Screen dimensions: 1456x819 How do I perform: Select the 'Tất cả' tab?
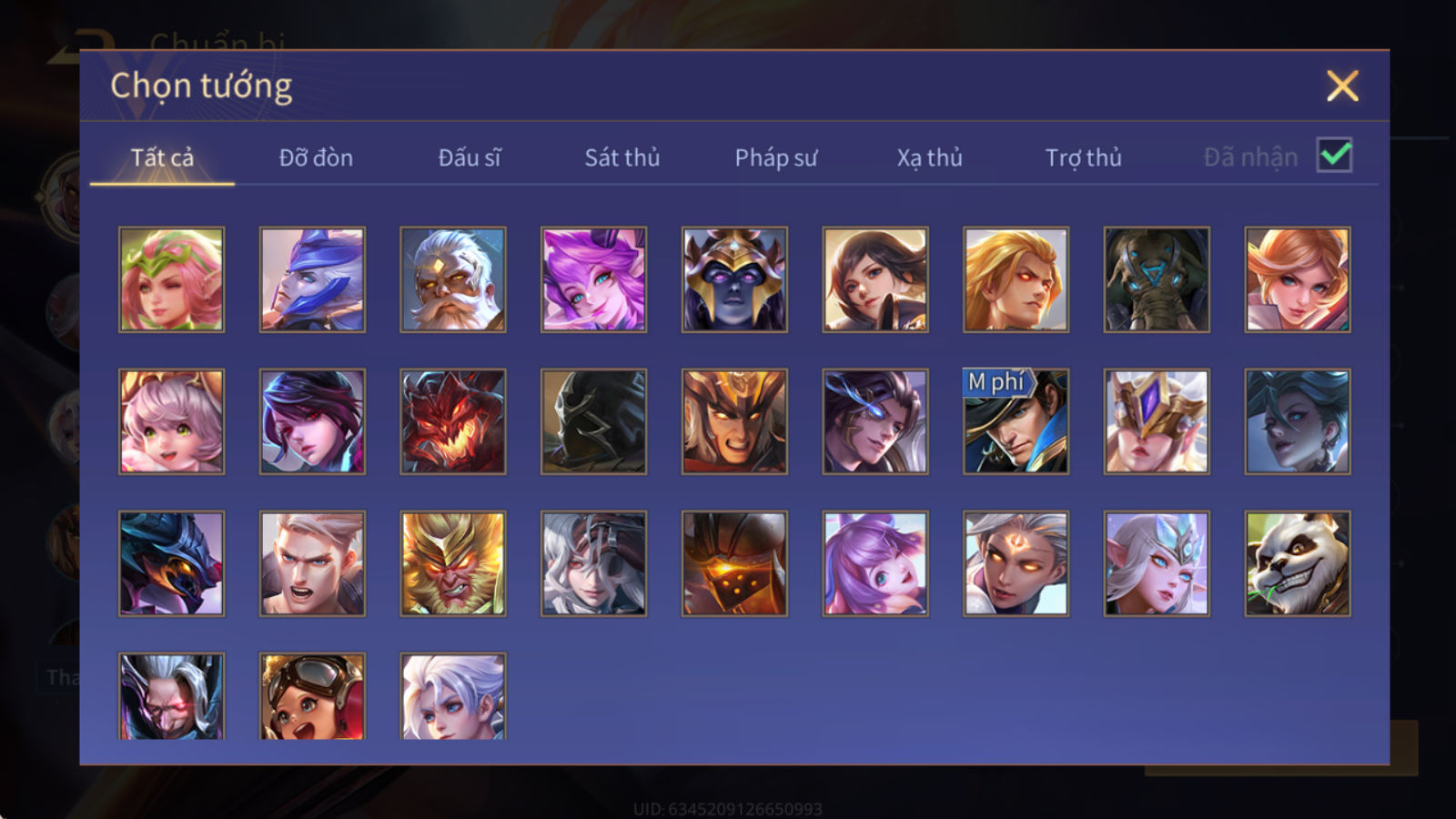tap(162, 157)
